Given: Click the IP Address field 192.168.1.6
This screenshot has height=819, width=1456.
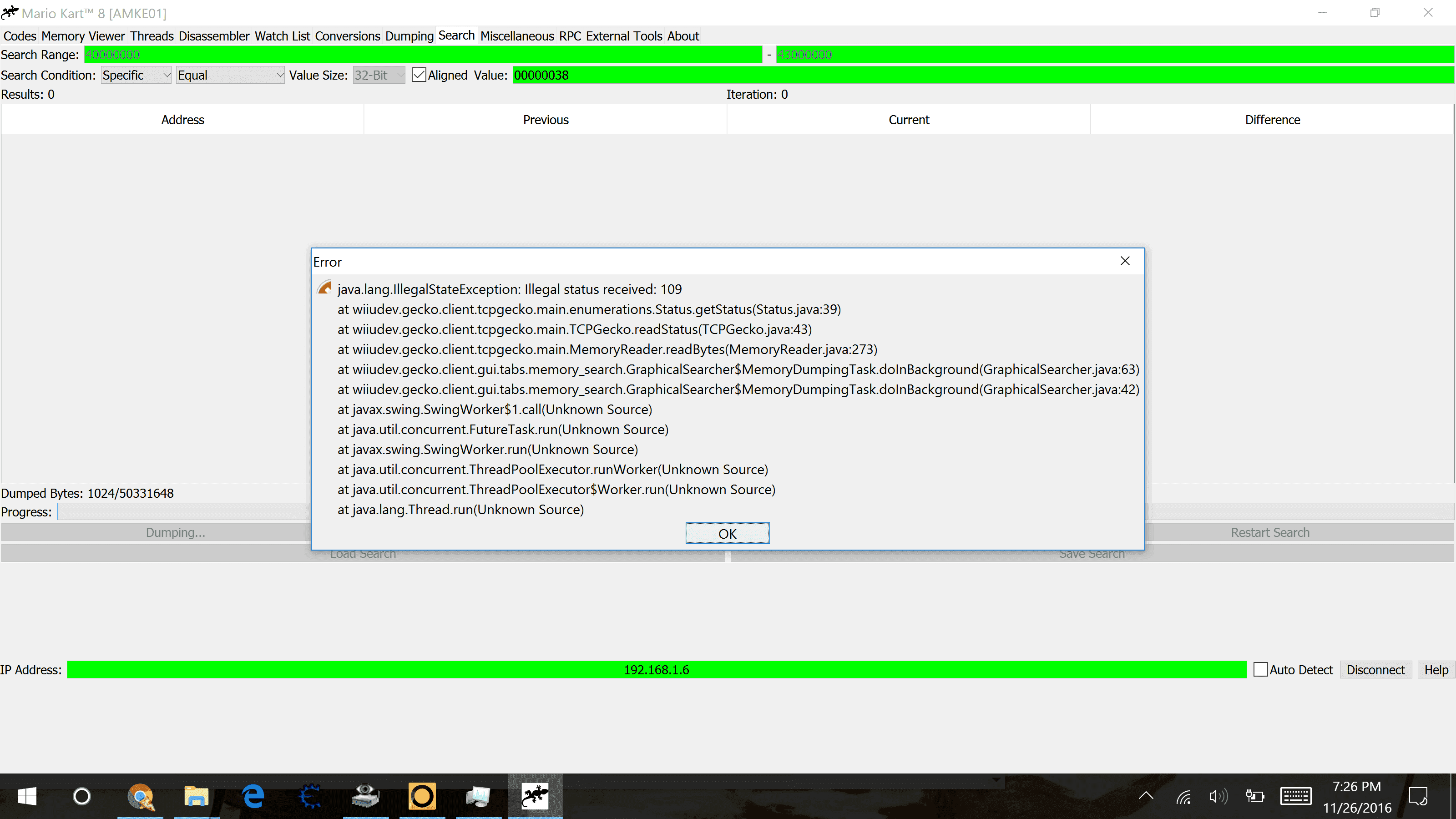Looking at the screenshot, I should point(657,670).
